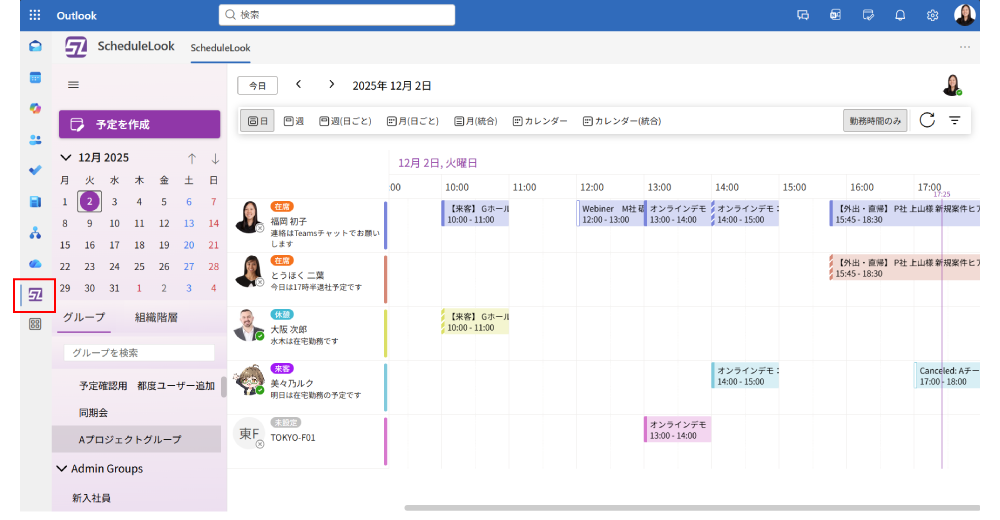This screenshot has height=520, width=1000.
Task: Show the previous month with up arrow
Action: pos(192,158)
